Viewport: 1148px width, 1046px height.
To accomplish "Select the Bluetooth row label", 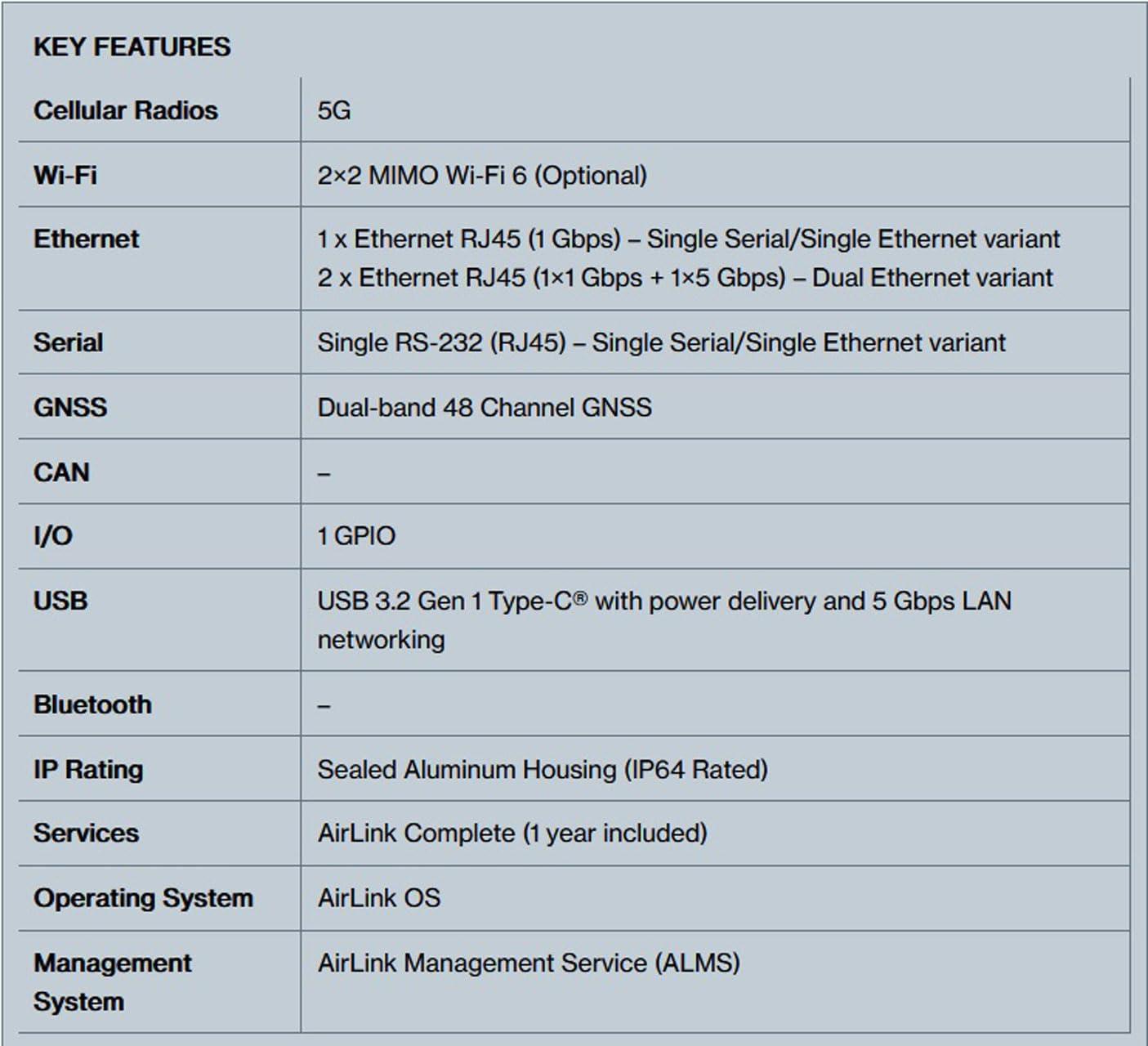I will coord(92,704).
